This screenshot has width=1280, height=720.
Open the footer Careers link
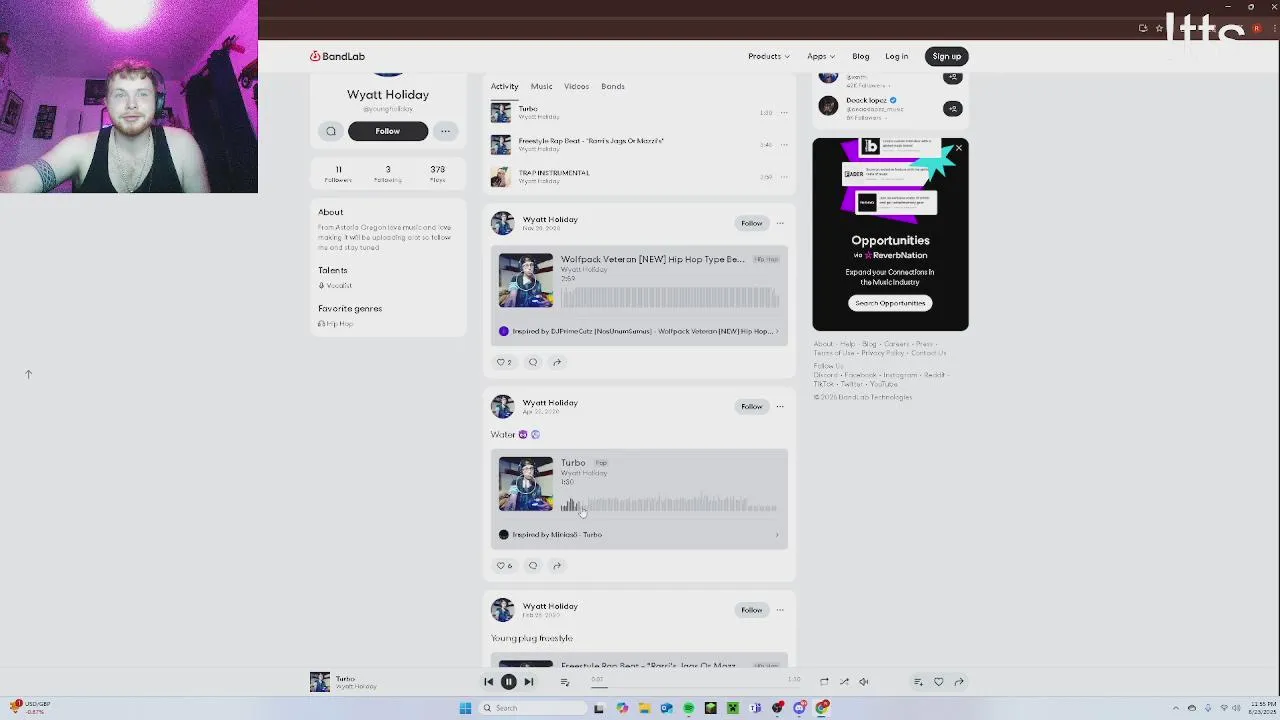coord(896,344)
